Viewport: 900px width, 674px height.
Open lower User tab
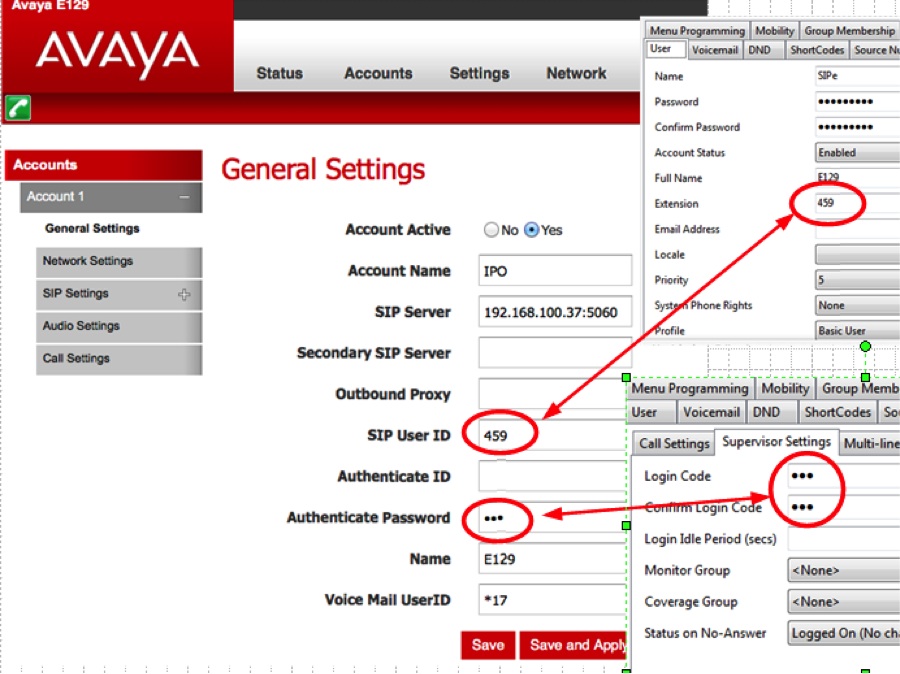point(651,412)
